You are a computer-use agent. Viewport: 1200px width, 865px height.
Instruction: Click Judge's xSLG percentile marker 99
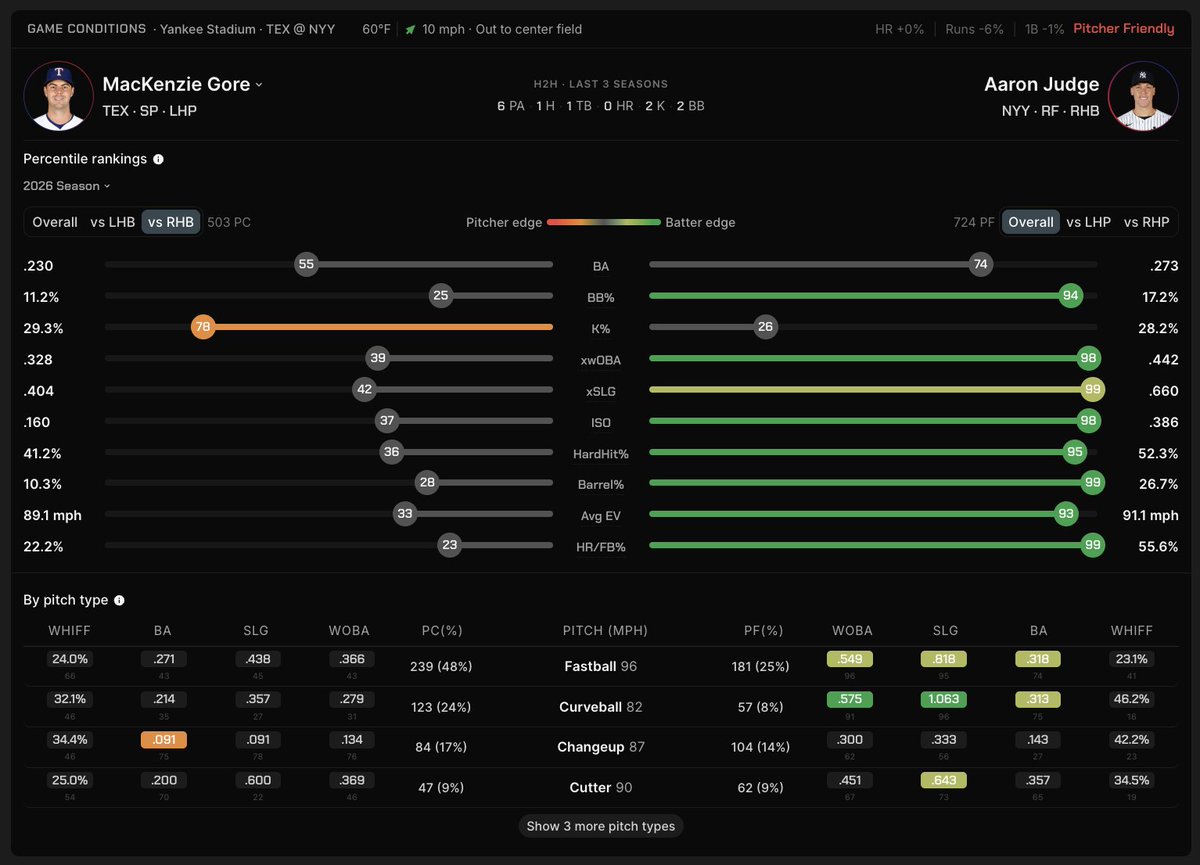click(x=1092, y=390)
